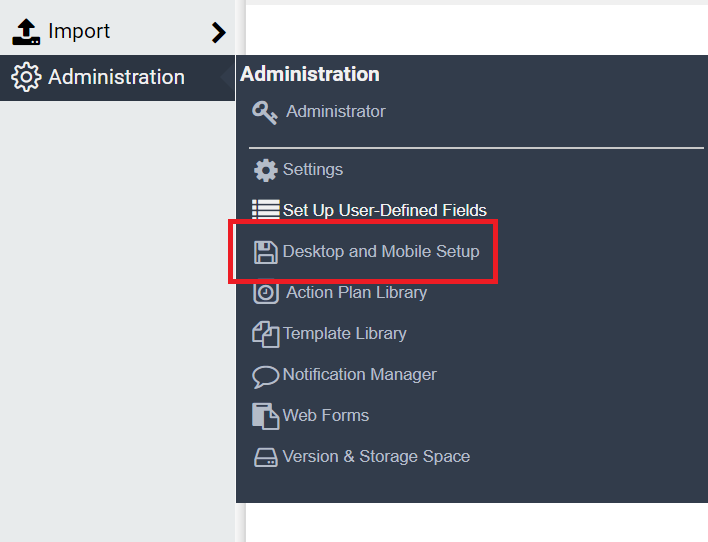Click the Administration gear icon in sidebar
Screen dimensions: 708x542
click(x=26, y=77)
